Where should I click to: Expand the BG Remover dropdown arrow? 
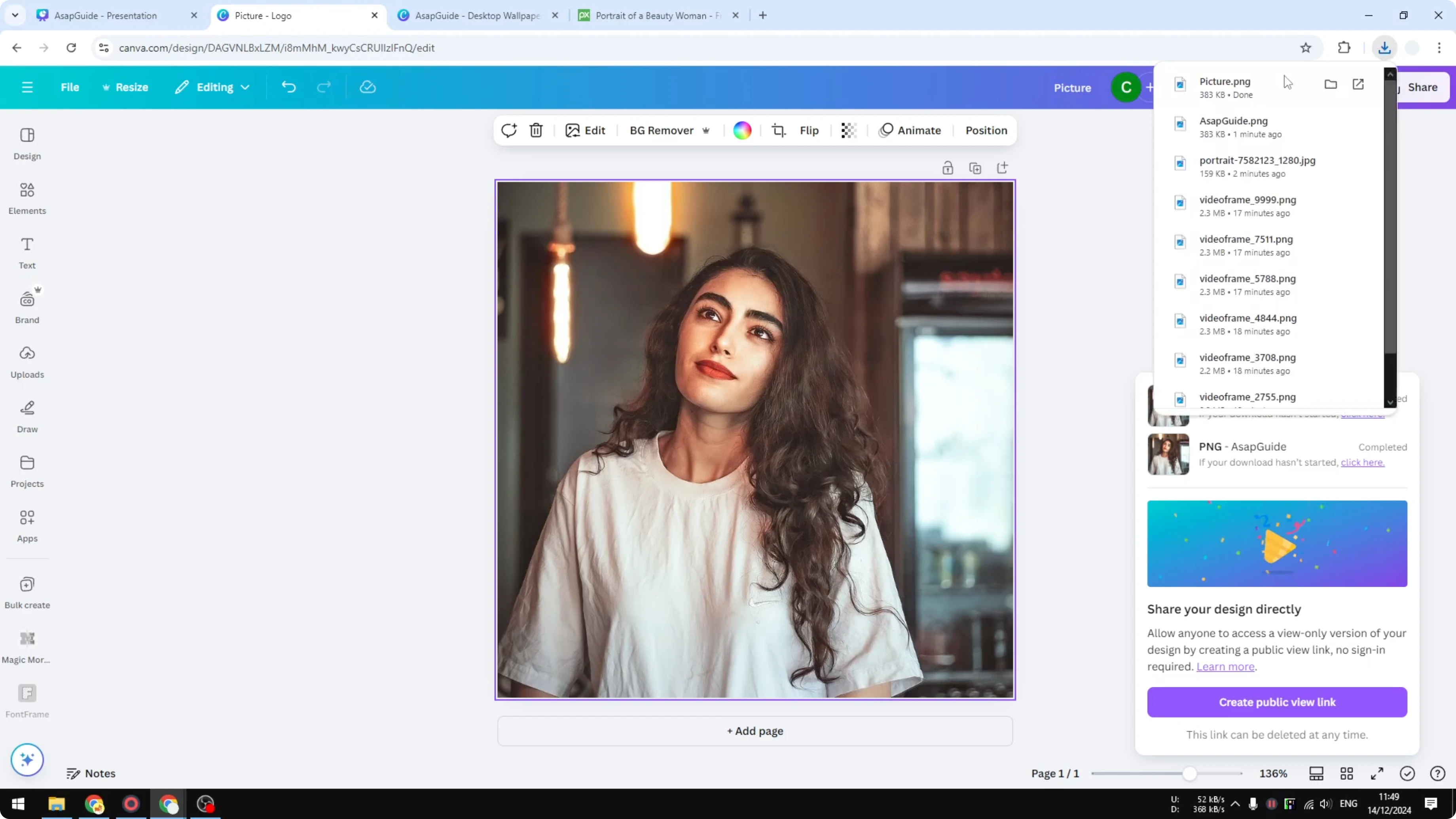705,130
